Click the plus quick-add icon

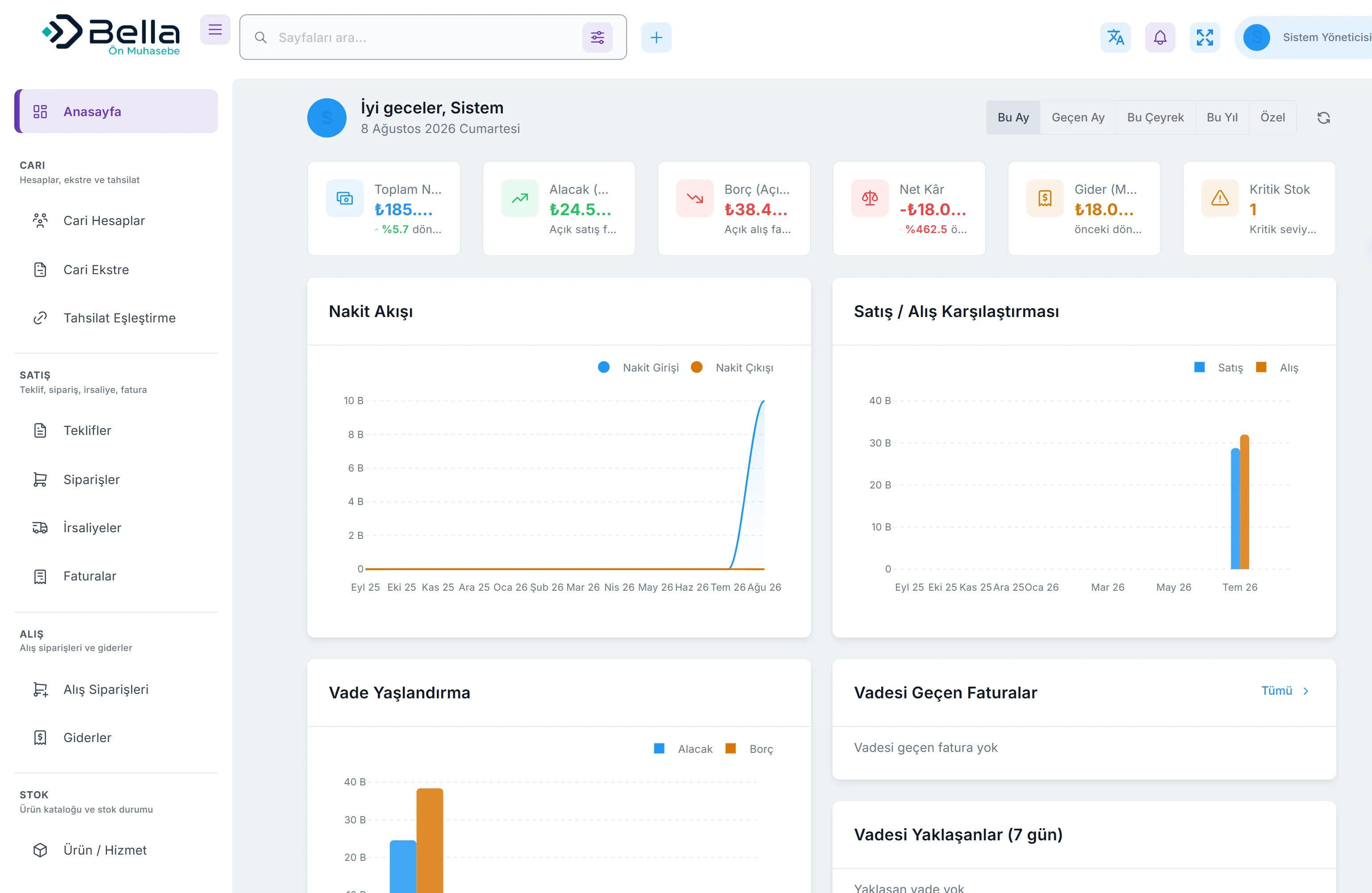(x=656, y=38)
